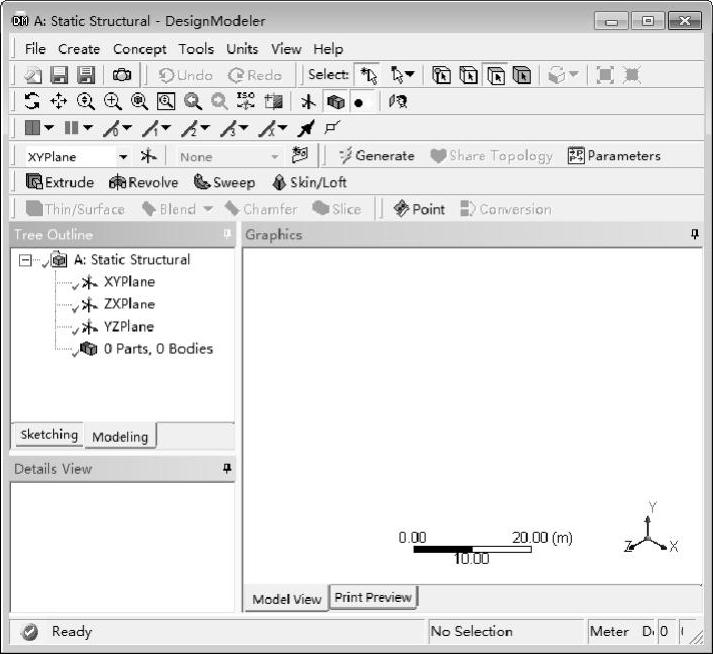
Task: Pin the Details View panel
Action: click(x=227, y=468)
